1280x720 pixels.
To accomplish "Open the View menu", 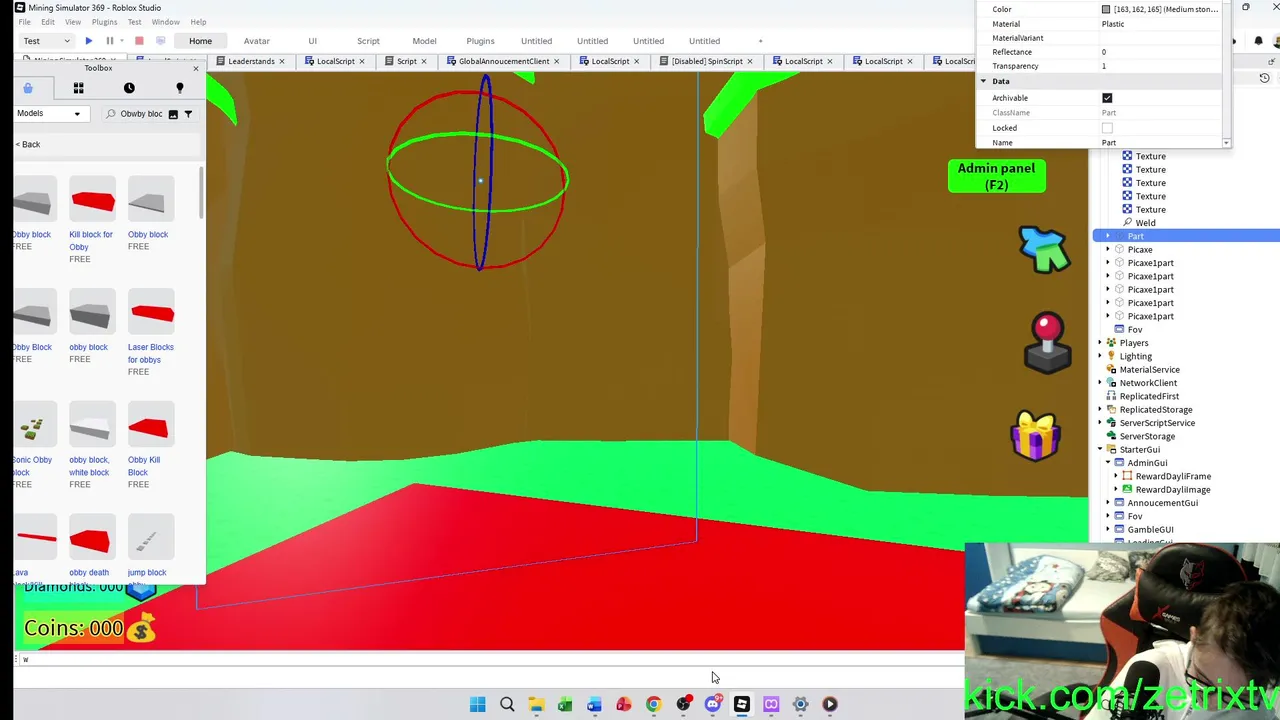I will tap(73, 22).
